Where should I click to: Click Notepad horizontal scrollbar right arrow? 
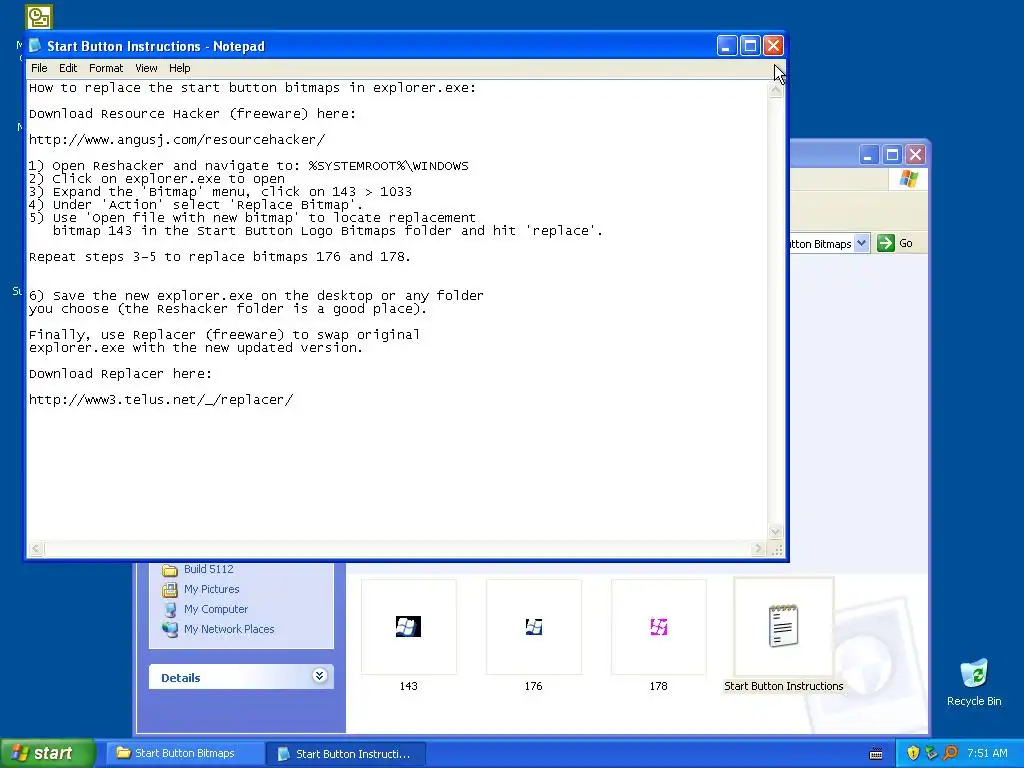(x=758, y=549)
